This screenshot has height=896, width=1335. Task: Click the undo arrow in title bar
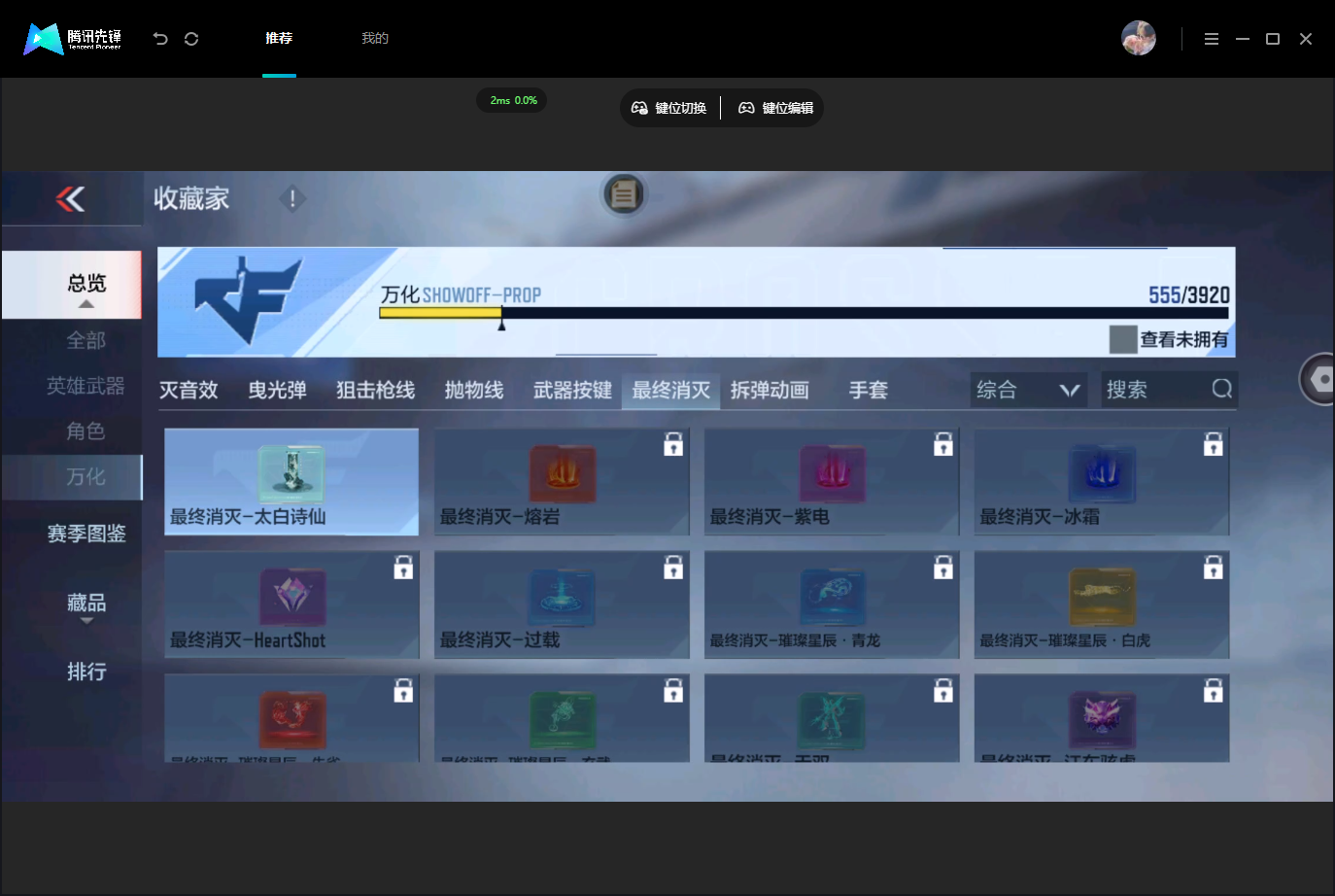(x=160, y=39)
